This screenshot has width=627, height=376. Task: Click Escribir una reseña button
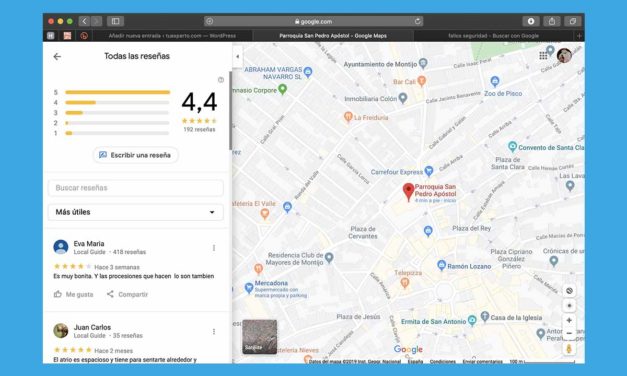[136, 155]
